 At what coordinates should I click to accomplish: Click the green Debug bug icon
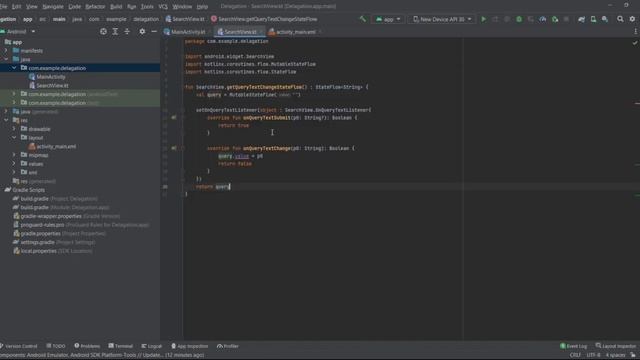(519, 19)
